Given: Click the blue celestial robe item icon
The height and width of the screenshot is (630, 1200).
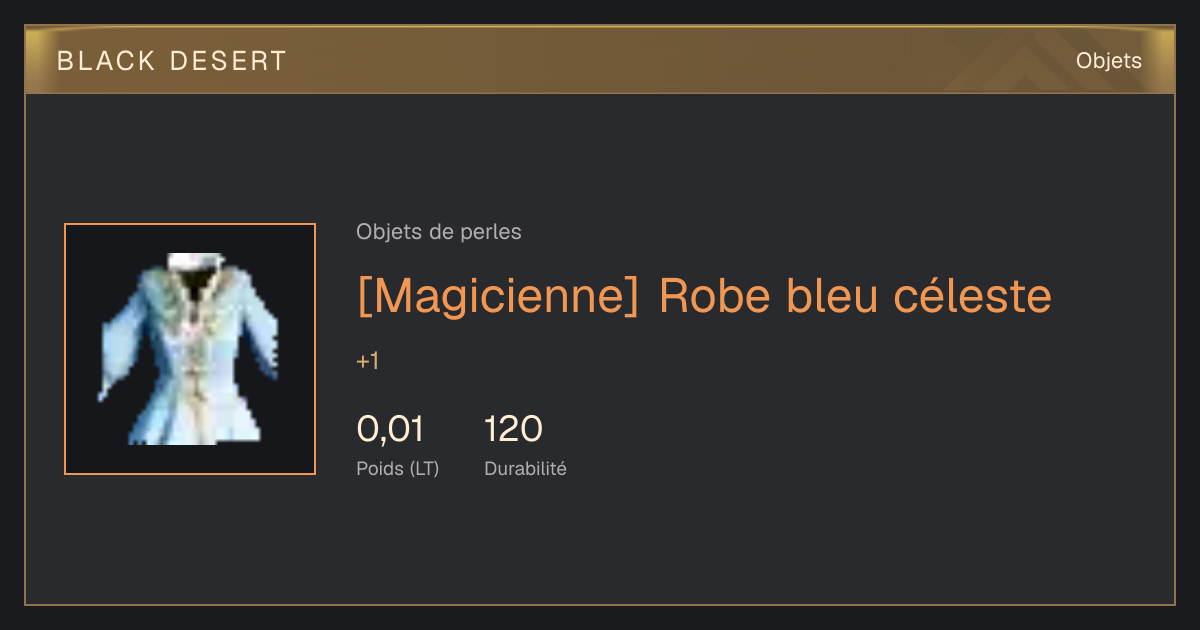Looking at the screenshot, I should pos(190,349).
